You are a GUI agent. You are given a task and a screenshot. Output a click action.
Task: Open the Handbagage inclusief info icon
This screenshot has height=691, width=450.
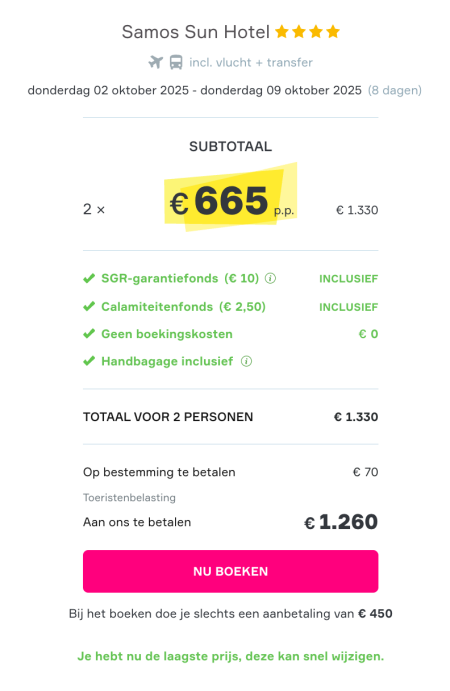[246, 361]
